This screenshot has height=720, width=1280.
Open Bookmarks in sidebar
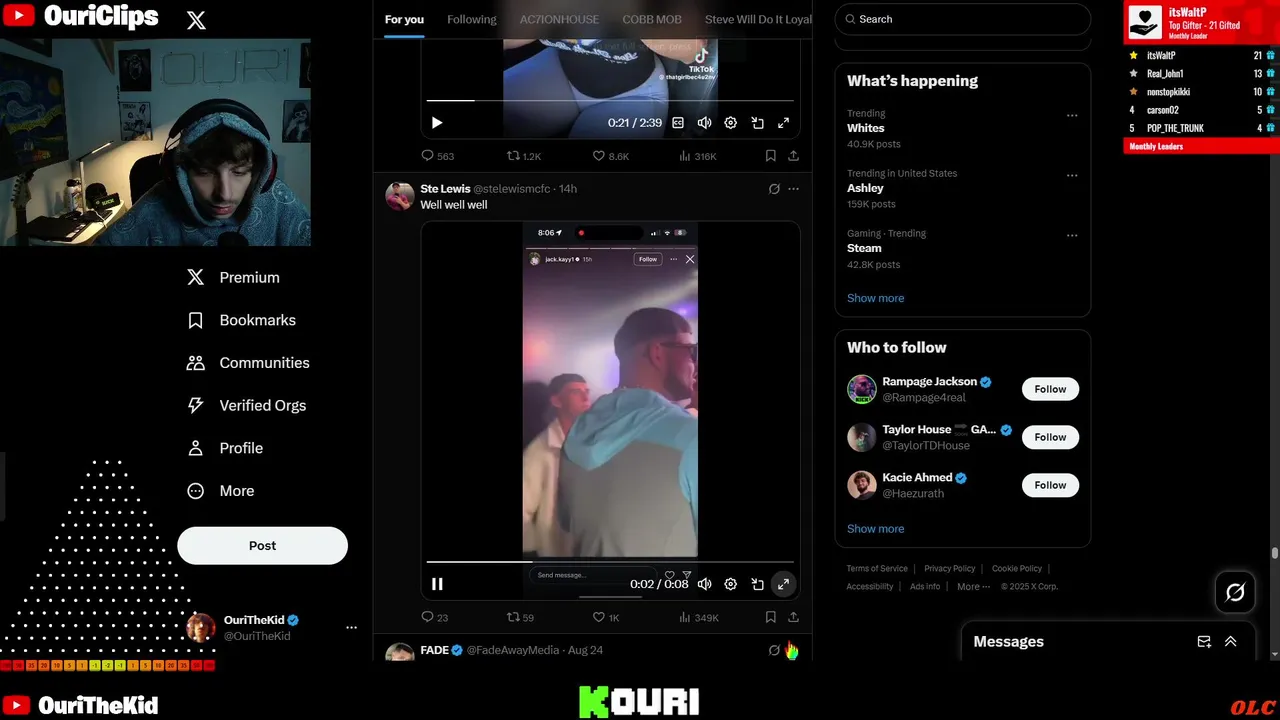click(241, 320)
